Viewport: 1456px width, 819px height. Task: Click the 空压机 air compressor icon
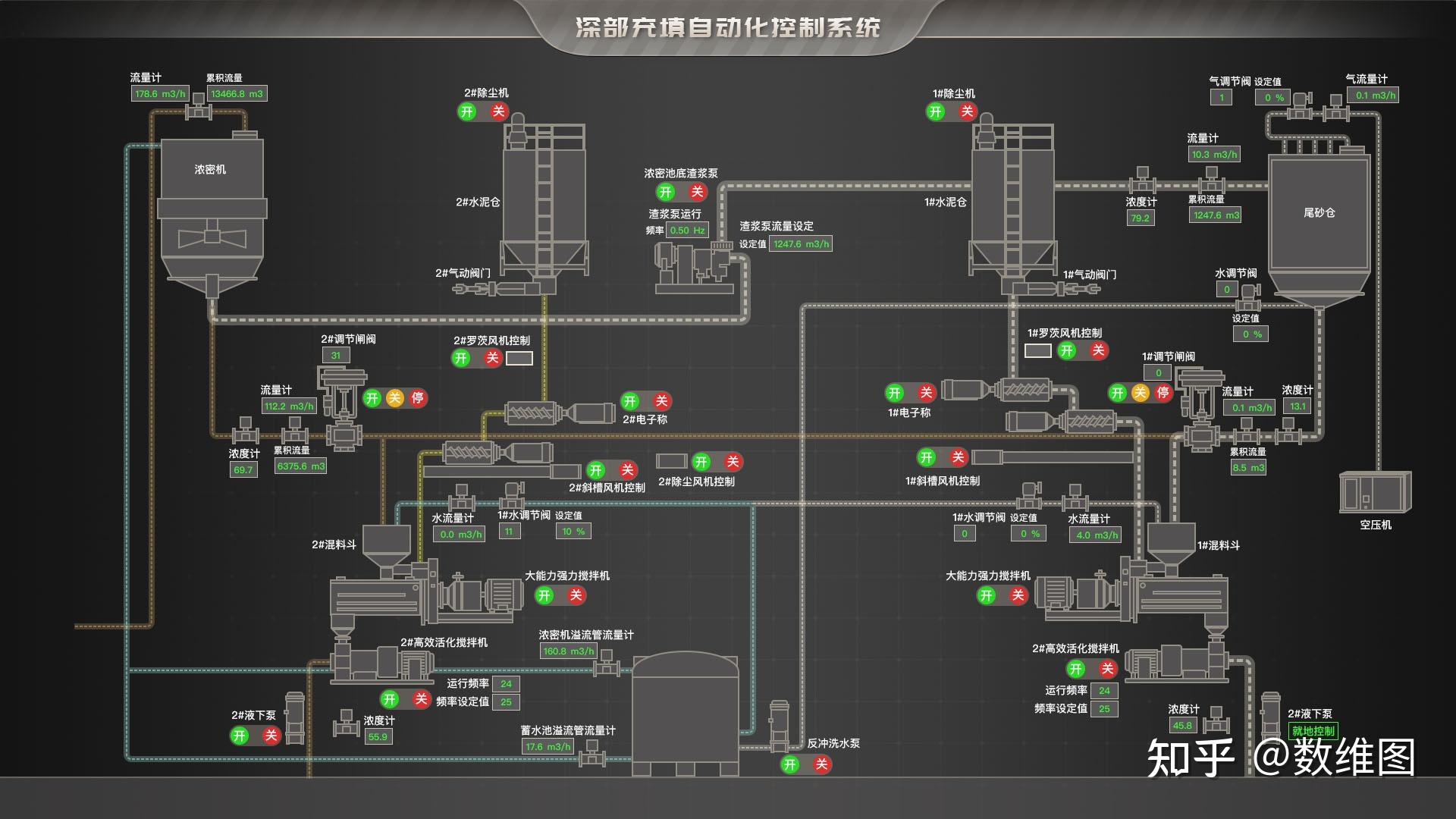[x=1375, y=493]
